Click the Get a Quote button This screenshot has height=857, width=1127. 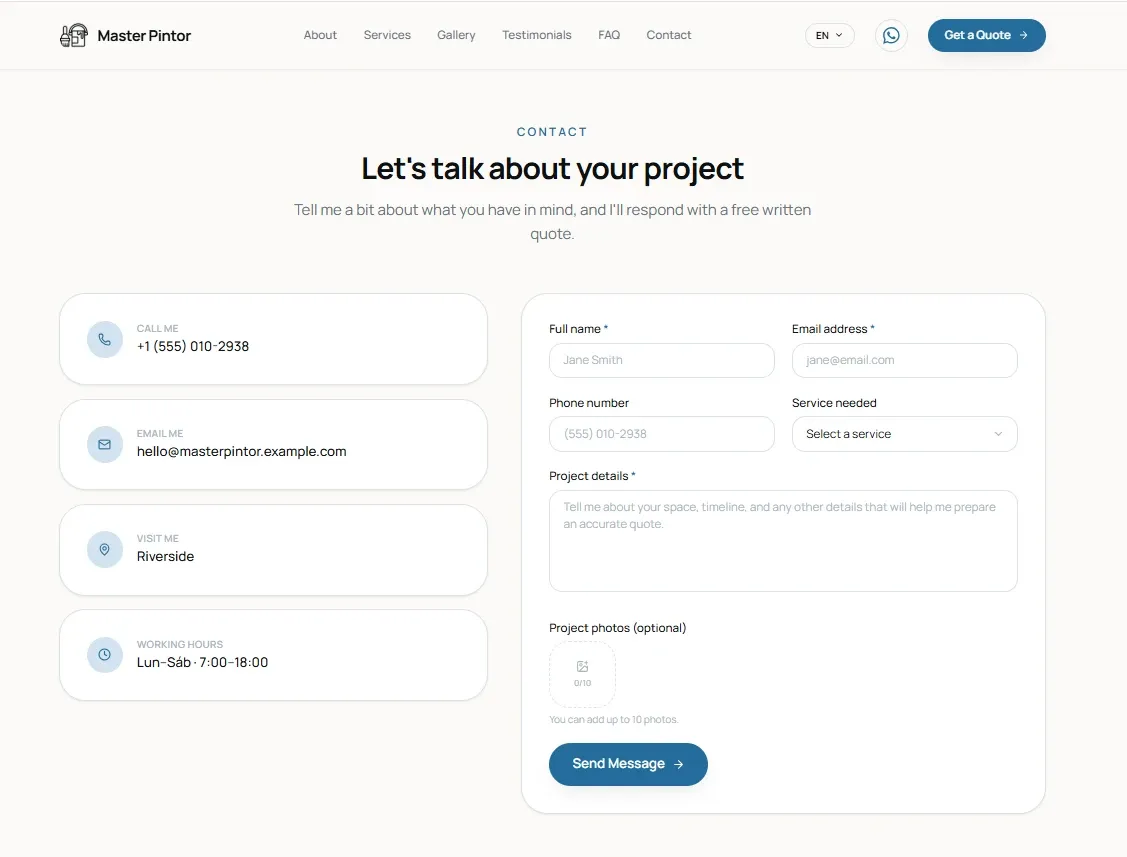(986, 35)
